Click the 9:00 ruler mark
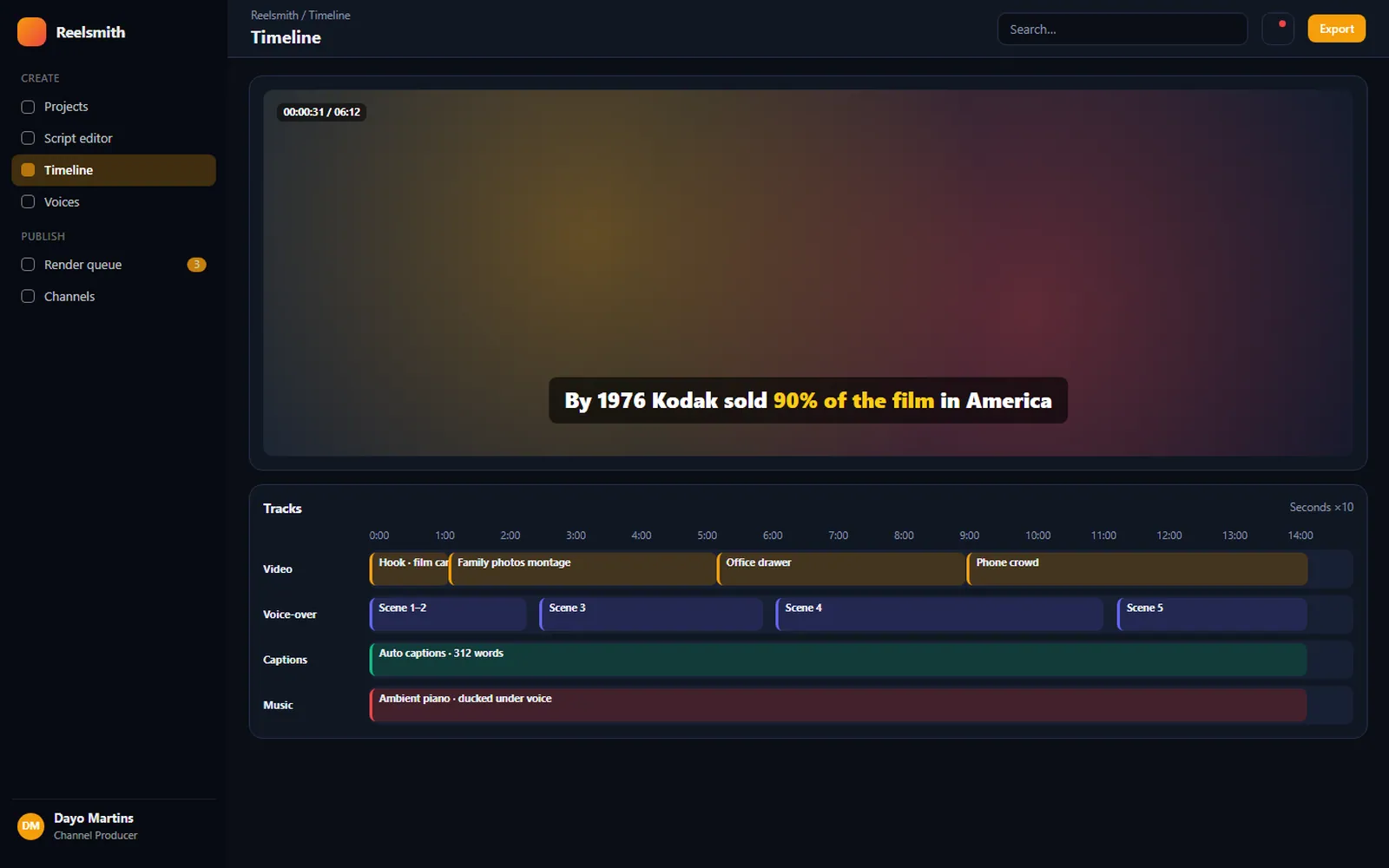 pyautogui.click(x=970, y=536)
